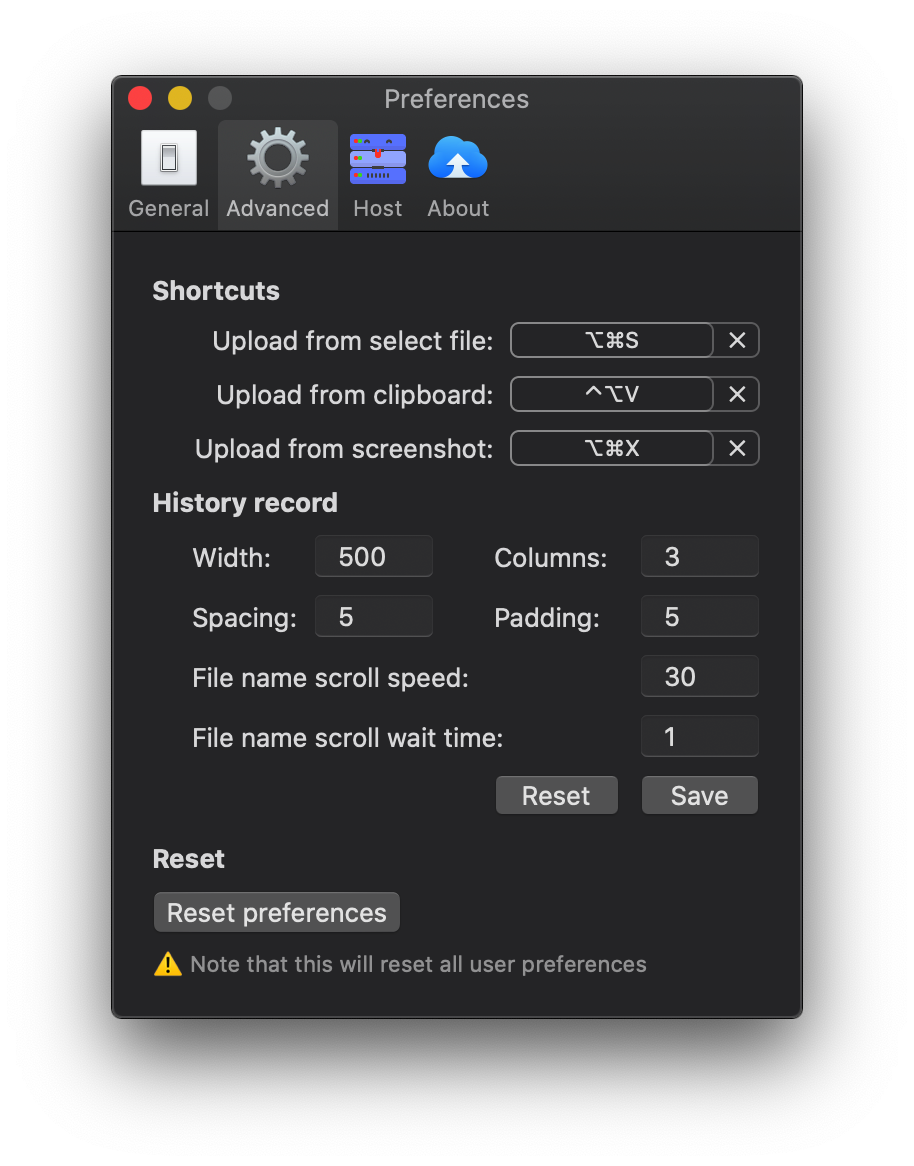
Task: Focus the Spacing field
Action: (373, 616)
